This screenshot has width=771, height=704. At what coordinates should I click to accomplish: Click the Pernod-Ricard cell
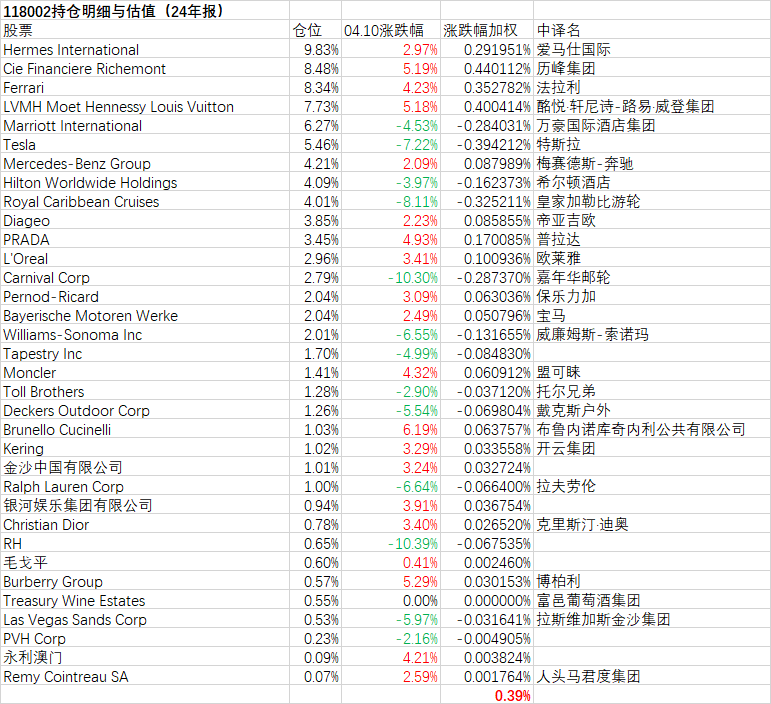(x=145, y=296)
